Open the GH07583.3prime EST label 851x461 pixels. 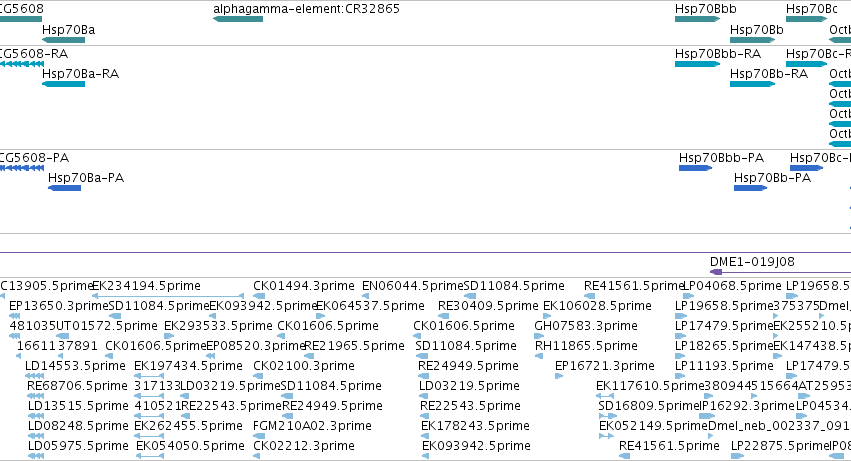pyautogui.click(x=586, y=326)
